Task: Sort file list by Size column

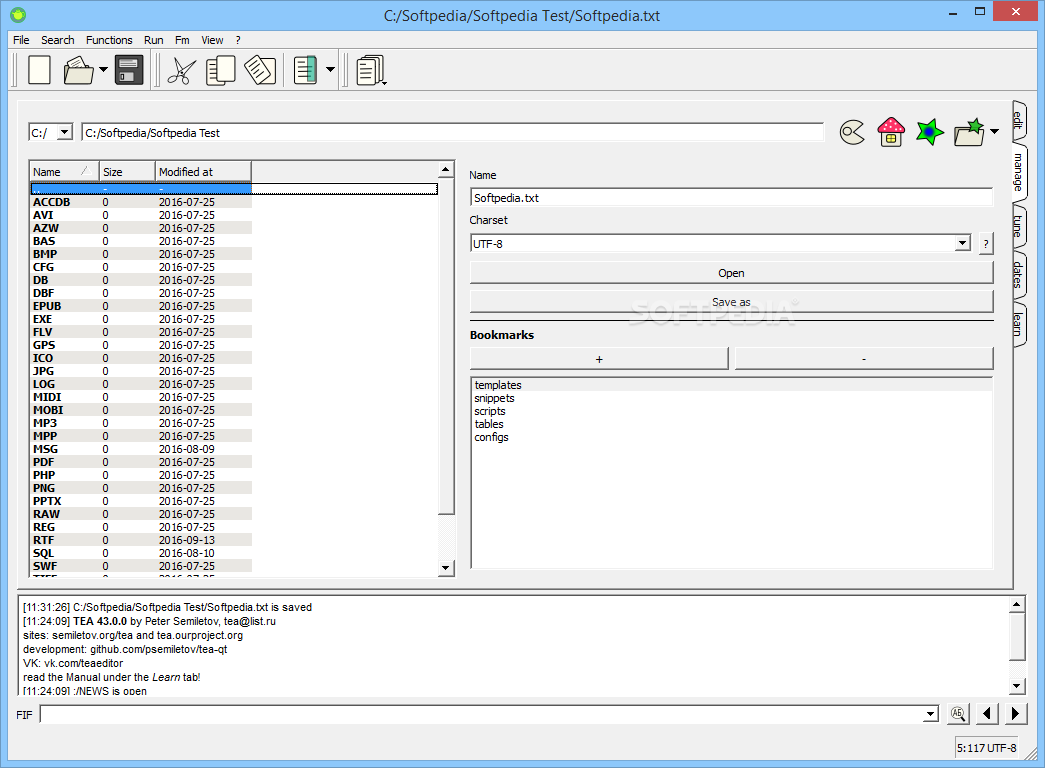Action: (127, 172)
